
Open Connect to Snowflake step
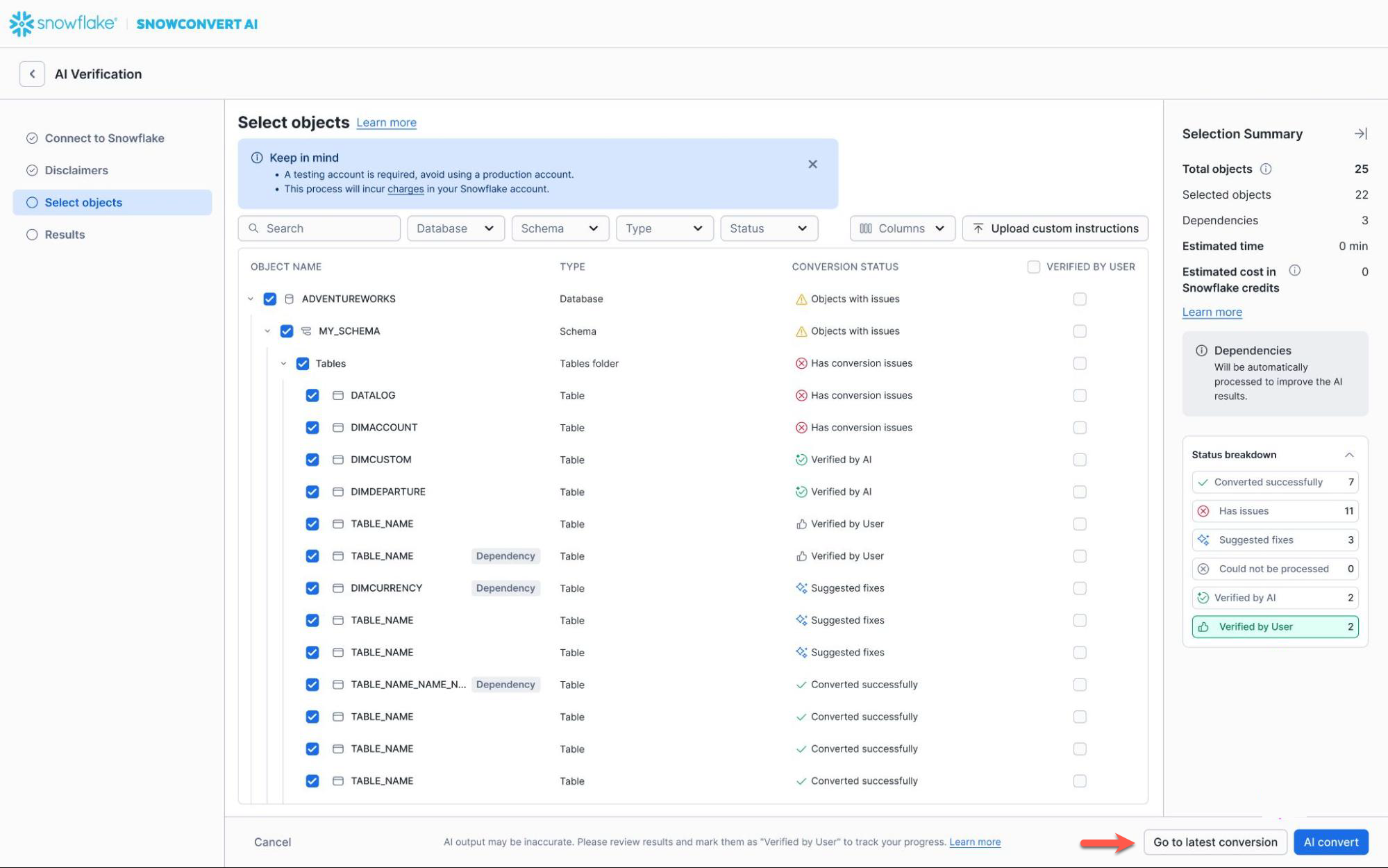[104, 138]
